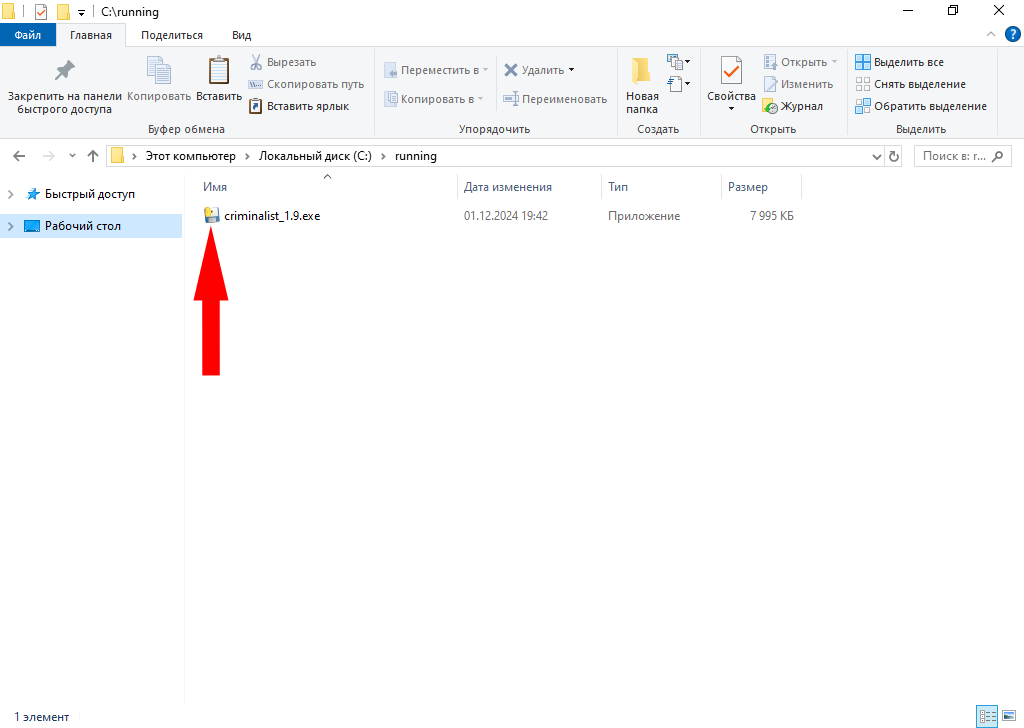Click the Up one level arrow
The height and width of the screenshot is (728, 1024).
93,156
